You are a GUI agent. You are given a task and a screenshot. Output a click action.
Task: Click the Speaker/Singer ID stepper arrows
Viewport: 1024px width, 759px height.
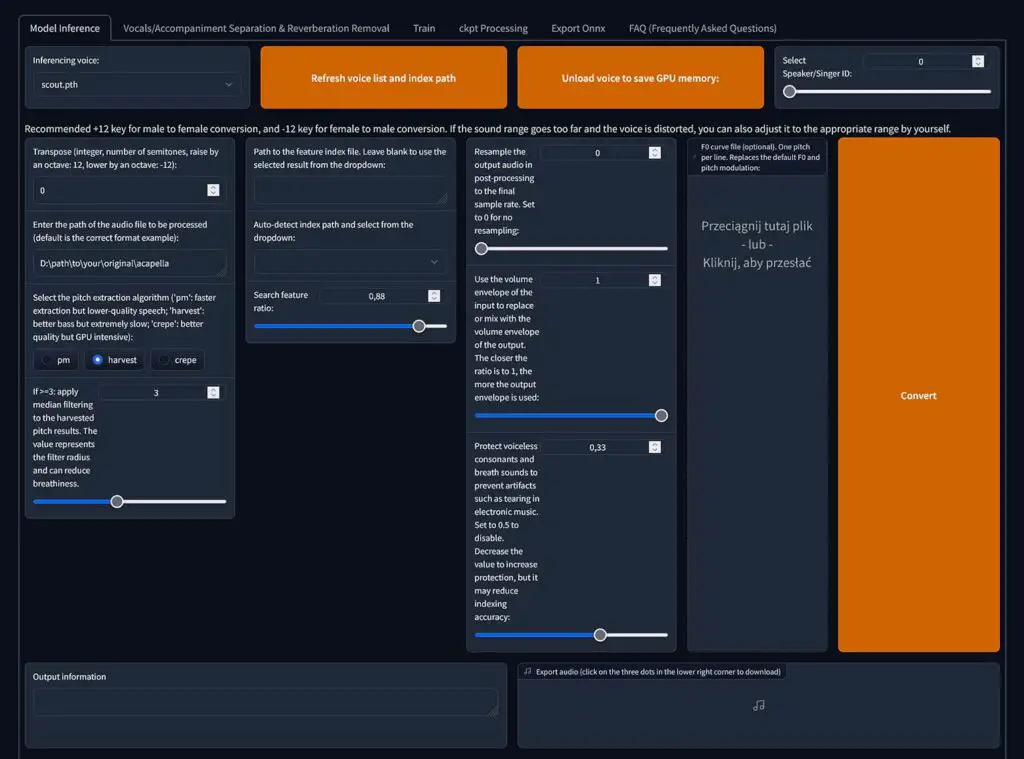pyautogui.click(x=978, y=61)
